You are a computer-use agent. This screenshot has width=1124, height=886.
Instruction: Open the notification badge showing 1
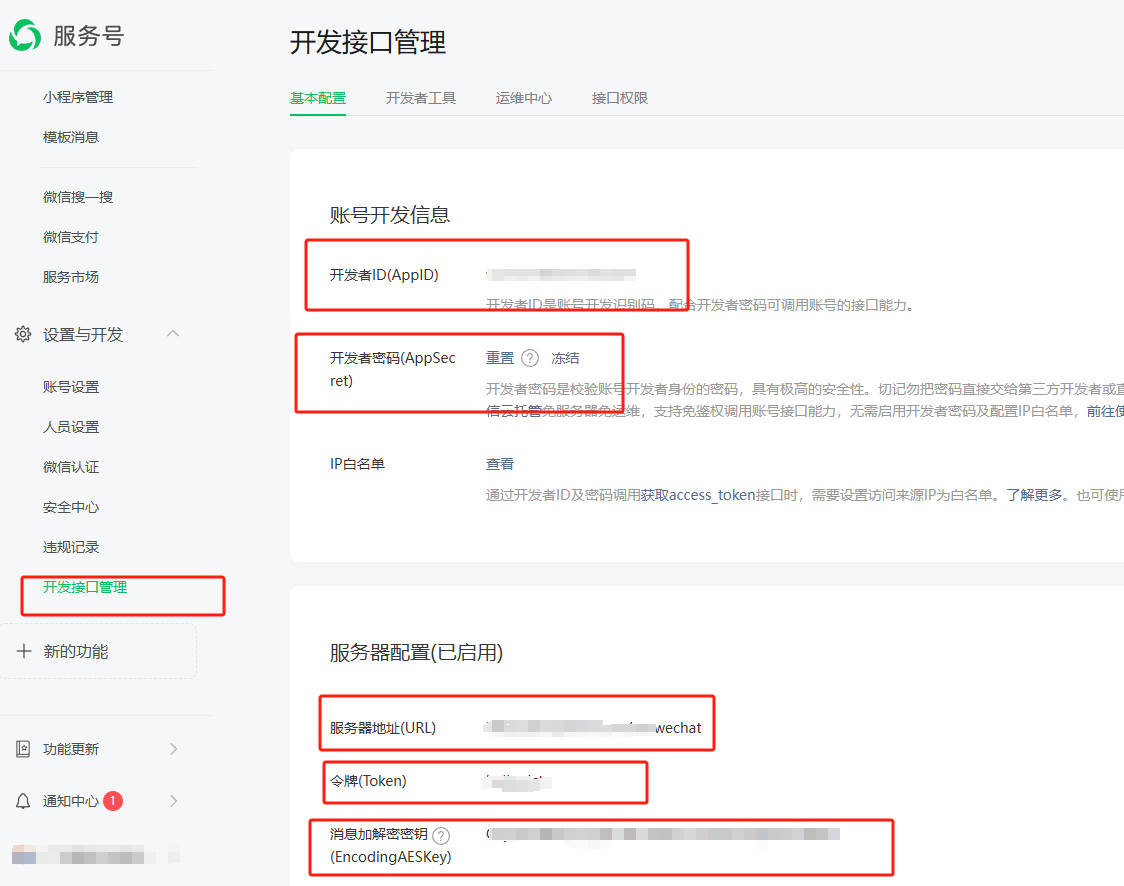click(113, 801)
